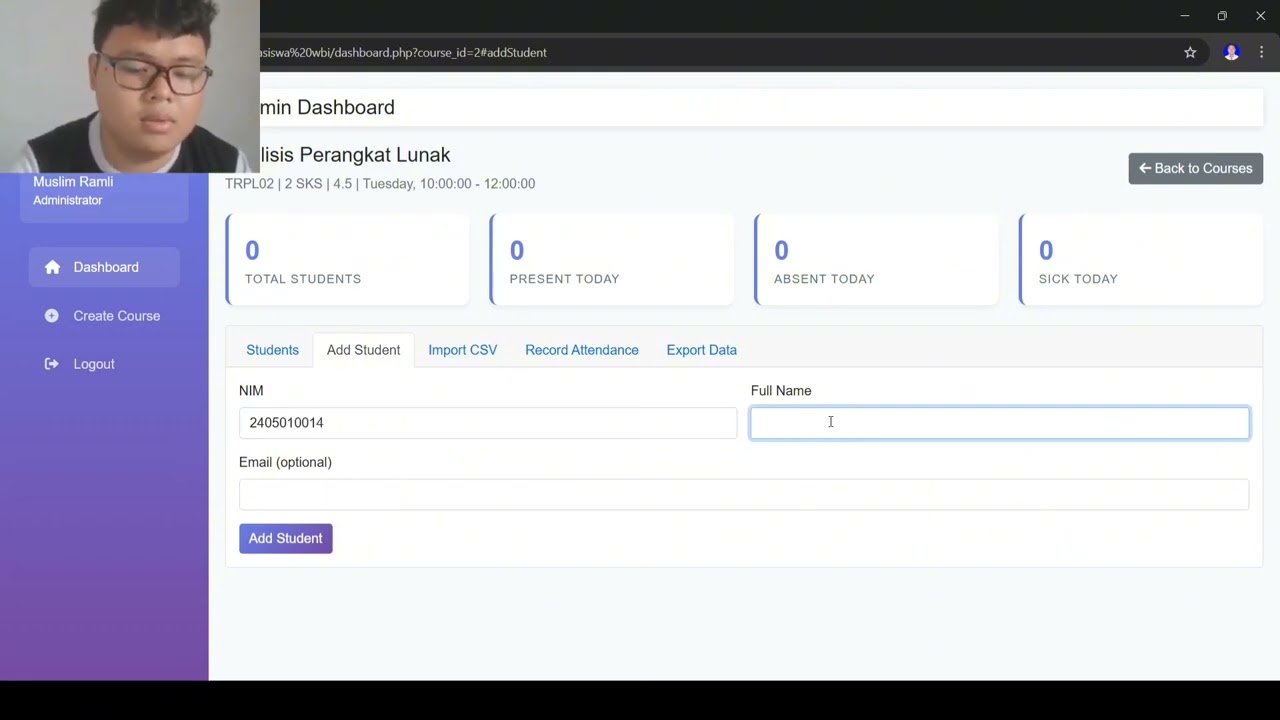Click the 'Full Name' field label
Viewport: 1280px width, 720px height.
(781, 391)
